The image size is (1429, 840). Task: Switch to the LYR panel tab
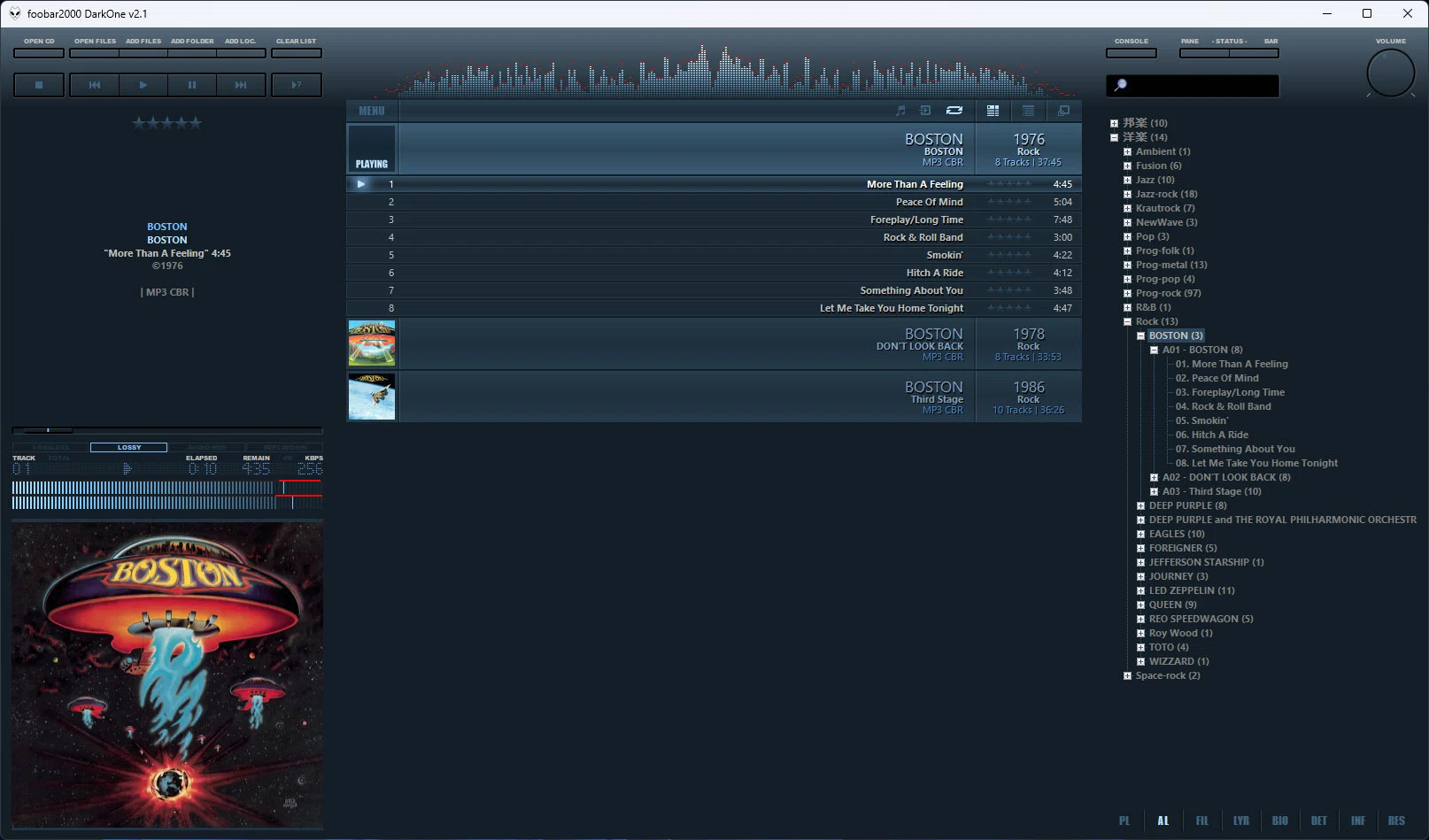[x=1241, y=821]
